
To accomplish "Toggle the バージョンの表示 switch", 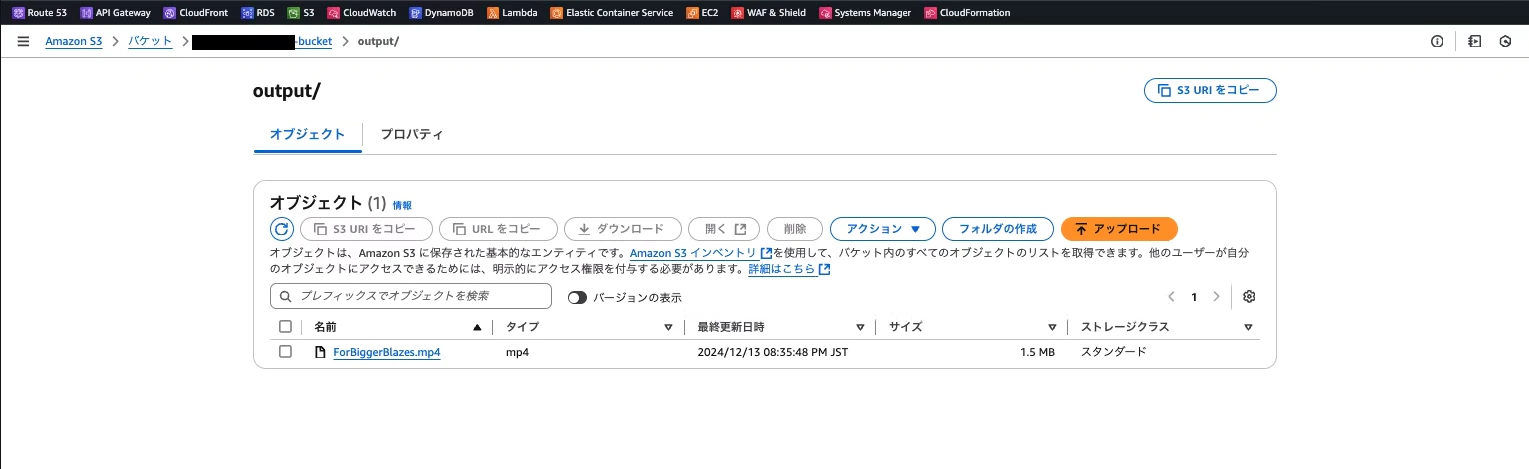I will (x=577, y=298).
